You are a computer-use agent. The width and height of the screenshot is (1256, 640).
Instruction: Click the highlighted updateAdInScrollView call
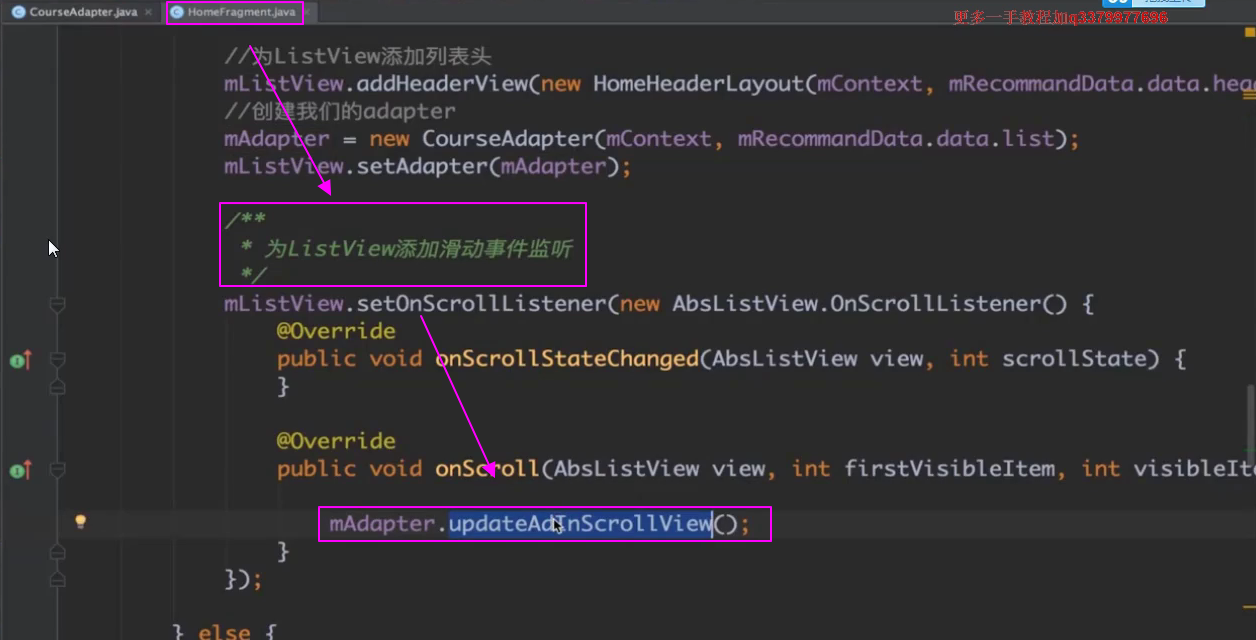coord(580,523)
